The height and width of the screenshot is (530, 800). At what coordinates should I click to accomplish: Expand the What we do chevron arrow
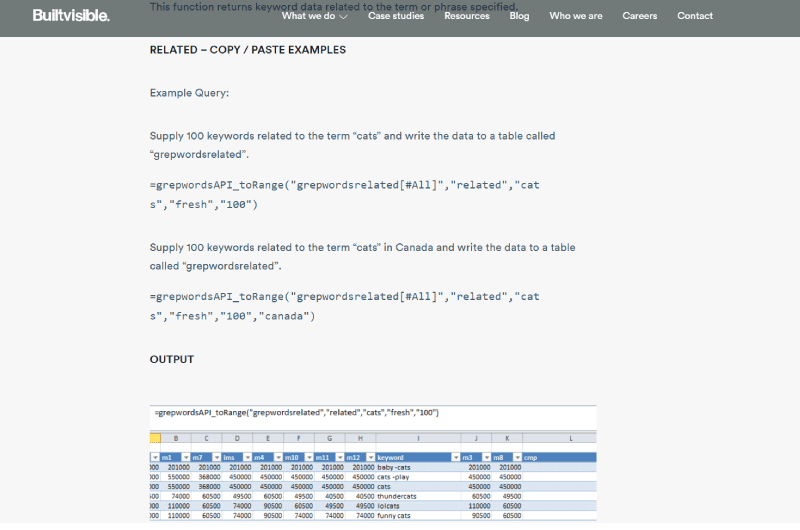343,17
